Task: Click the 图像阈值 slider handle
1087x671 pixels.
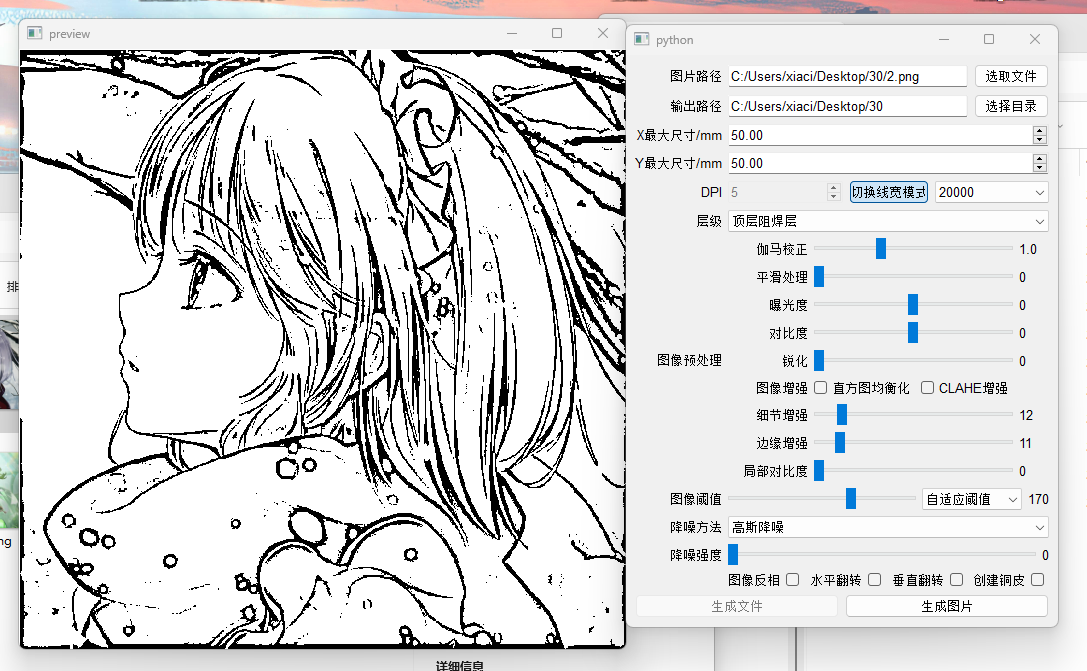Action: (851, 498)
